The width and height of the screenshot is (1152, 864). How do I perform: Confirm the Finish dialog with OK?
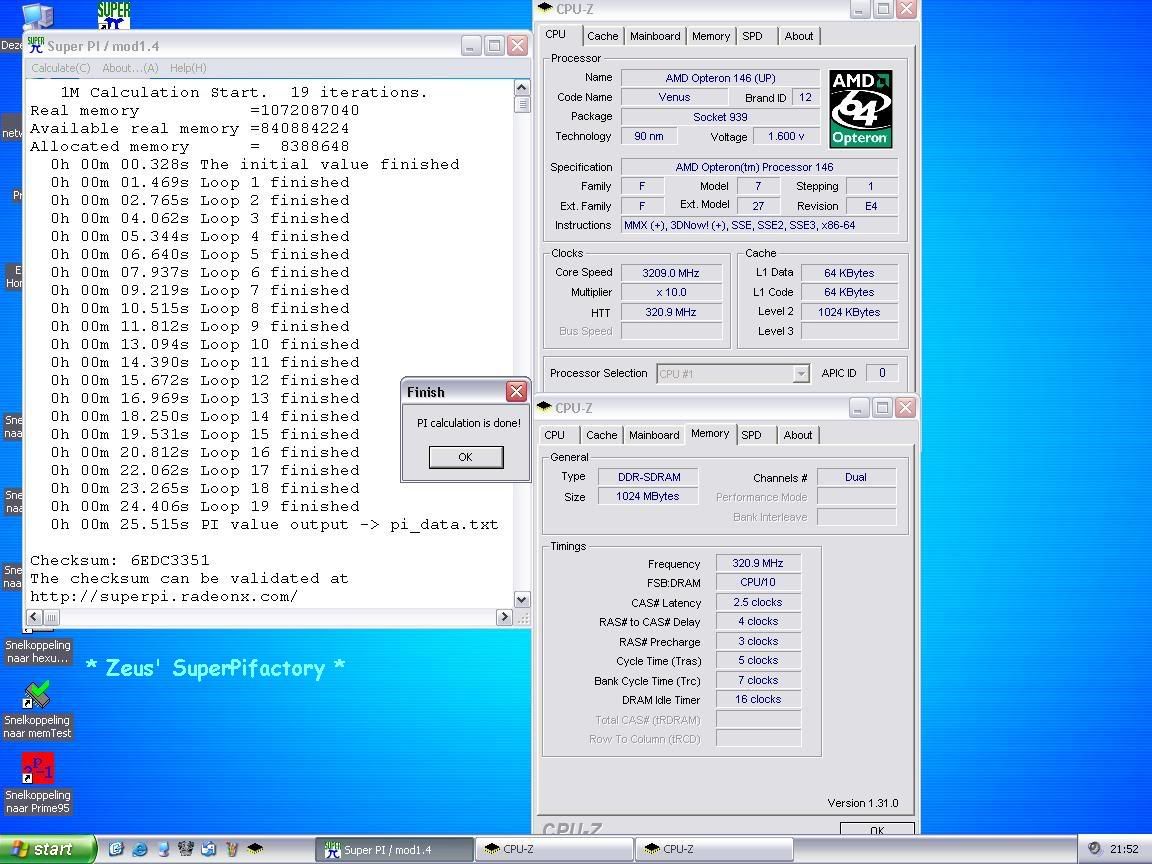pyautogui.click(x=466, y=457)
